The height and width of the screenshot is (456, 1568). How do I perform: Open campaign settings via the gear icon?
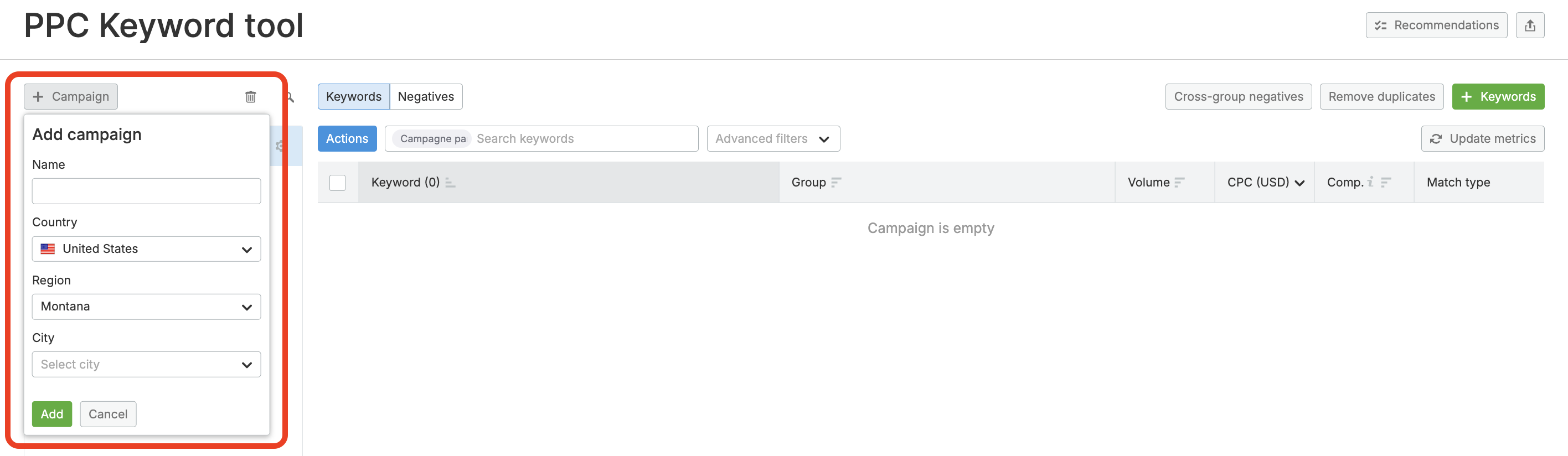[x=281, y=146]
